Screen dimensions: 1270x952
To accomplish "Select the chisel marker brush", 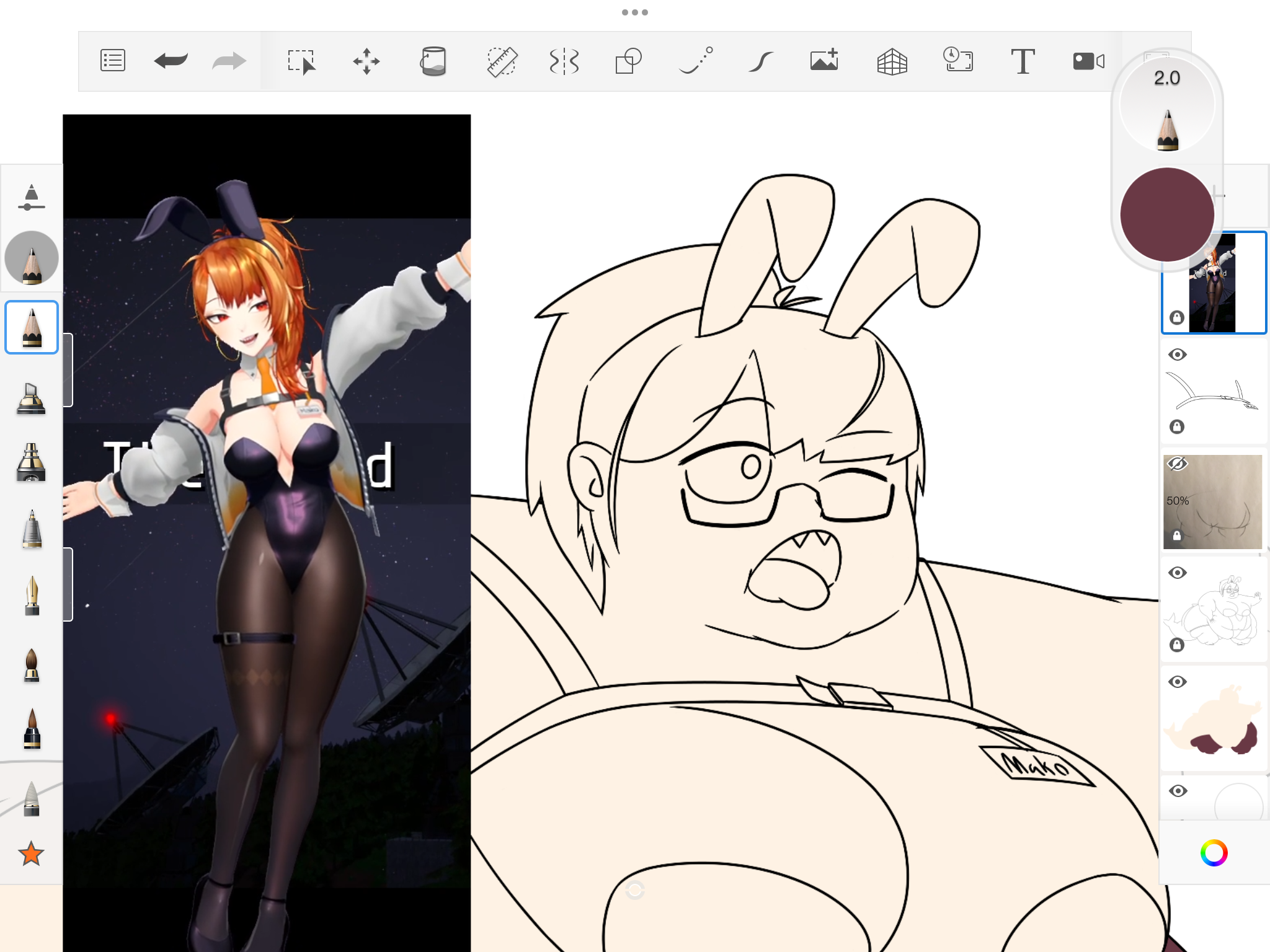I will coord(31,398).
